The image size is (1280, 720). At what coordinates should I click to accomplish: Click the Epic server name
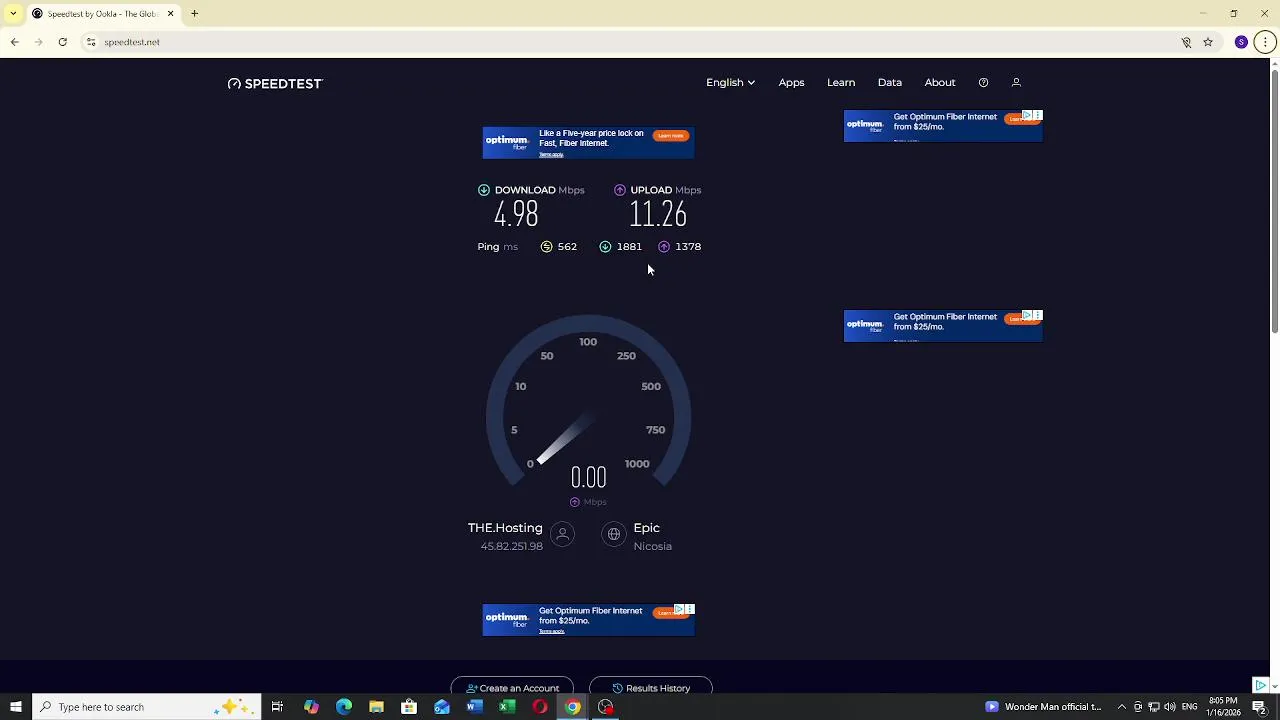click(646, 528)
